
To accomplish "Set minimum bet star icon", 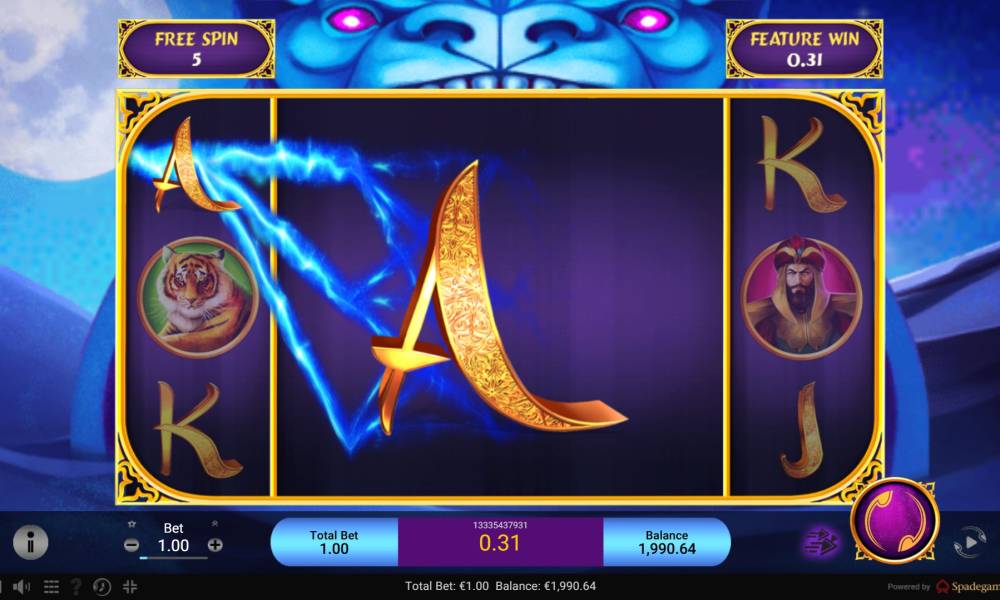I will 132,524.
